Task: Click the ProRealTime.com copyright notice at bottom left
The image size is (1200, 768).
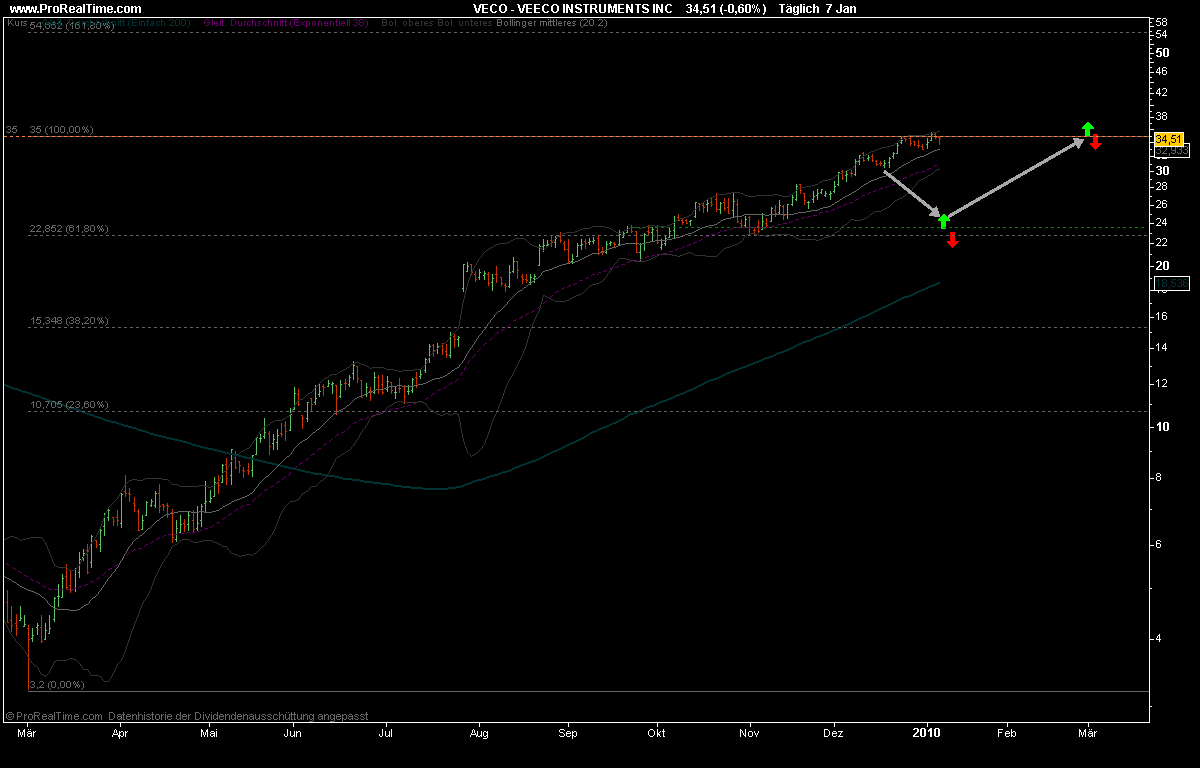Action: [x=186, y=716]
